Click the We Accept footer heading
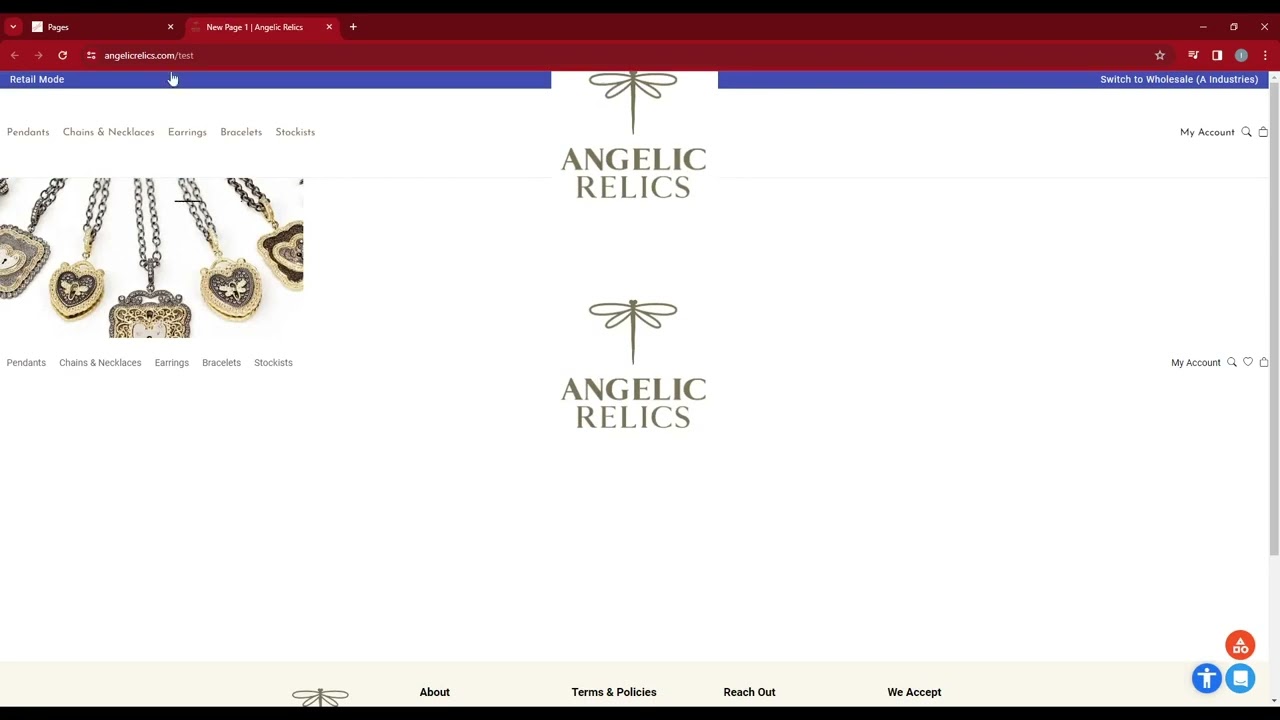The width and height of the screenshot is (1280, 720). [914, 692]
